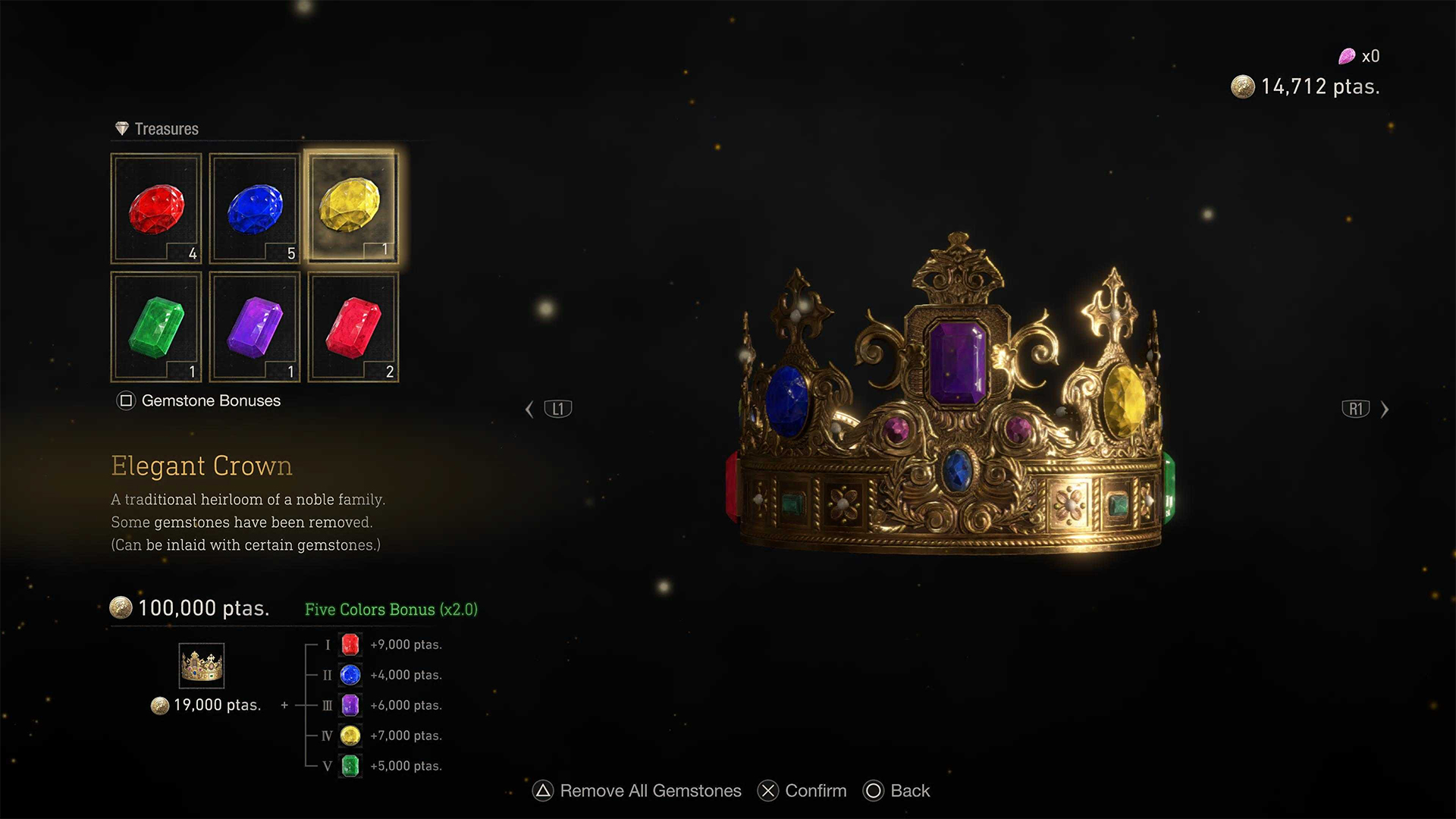
Task: Click the slot II blue gem icon
Action: [350, 675]
